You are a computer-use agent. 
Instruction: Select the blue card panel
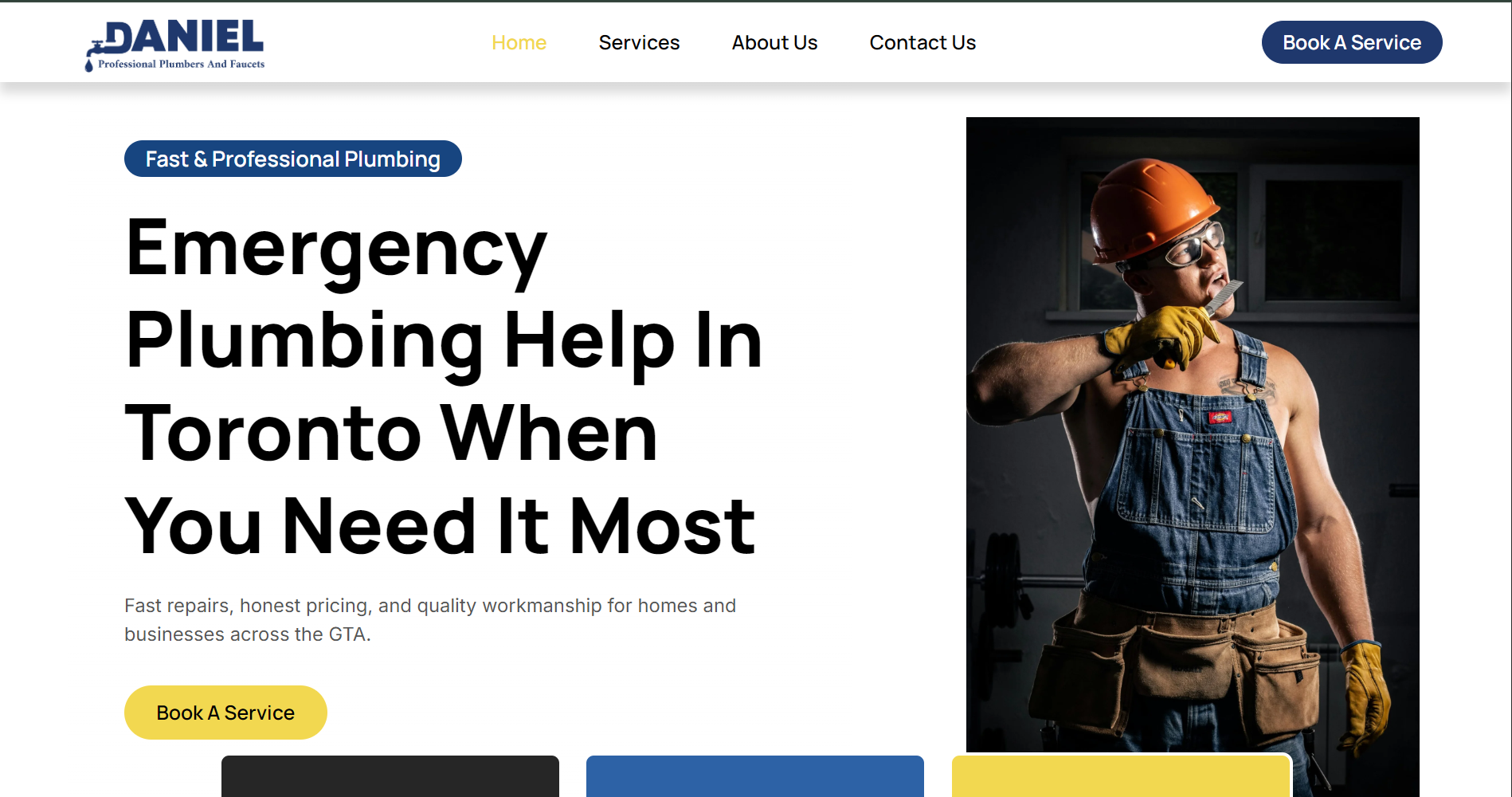(x=755, y=776)
